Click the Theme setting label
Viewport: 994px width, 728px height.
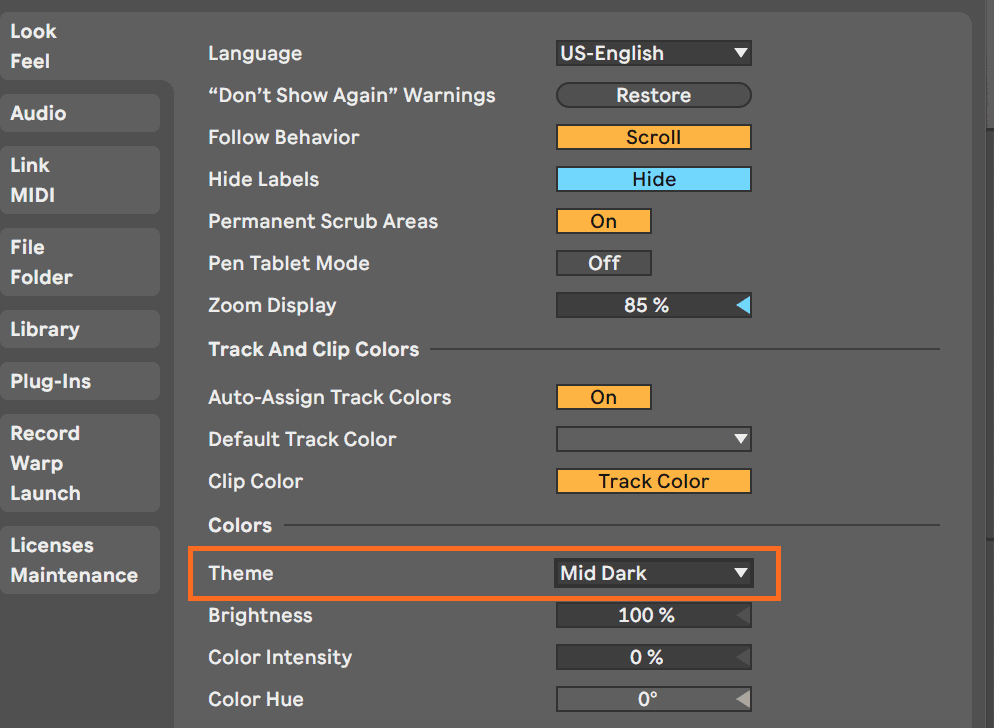[241, 573]
